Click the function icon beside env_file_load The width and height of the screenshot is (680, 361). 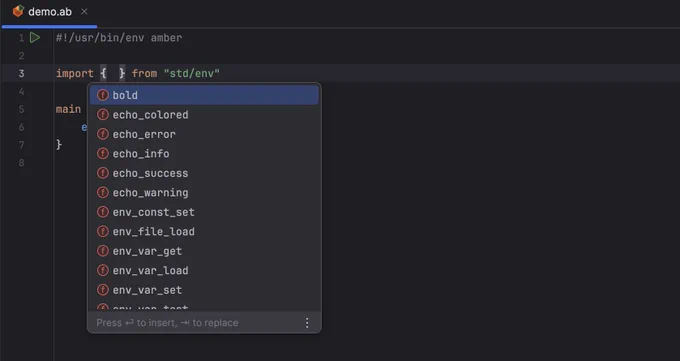pos(103,232)
